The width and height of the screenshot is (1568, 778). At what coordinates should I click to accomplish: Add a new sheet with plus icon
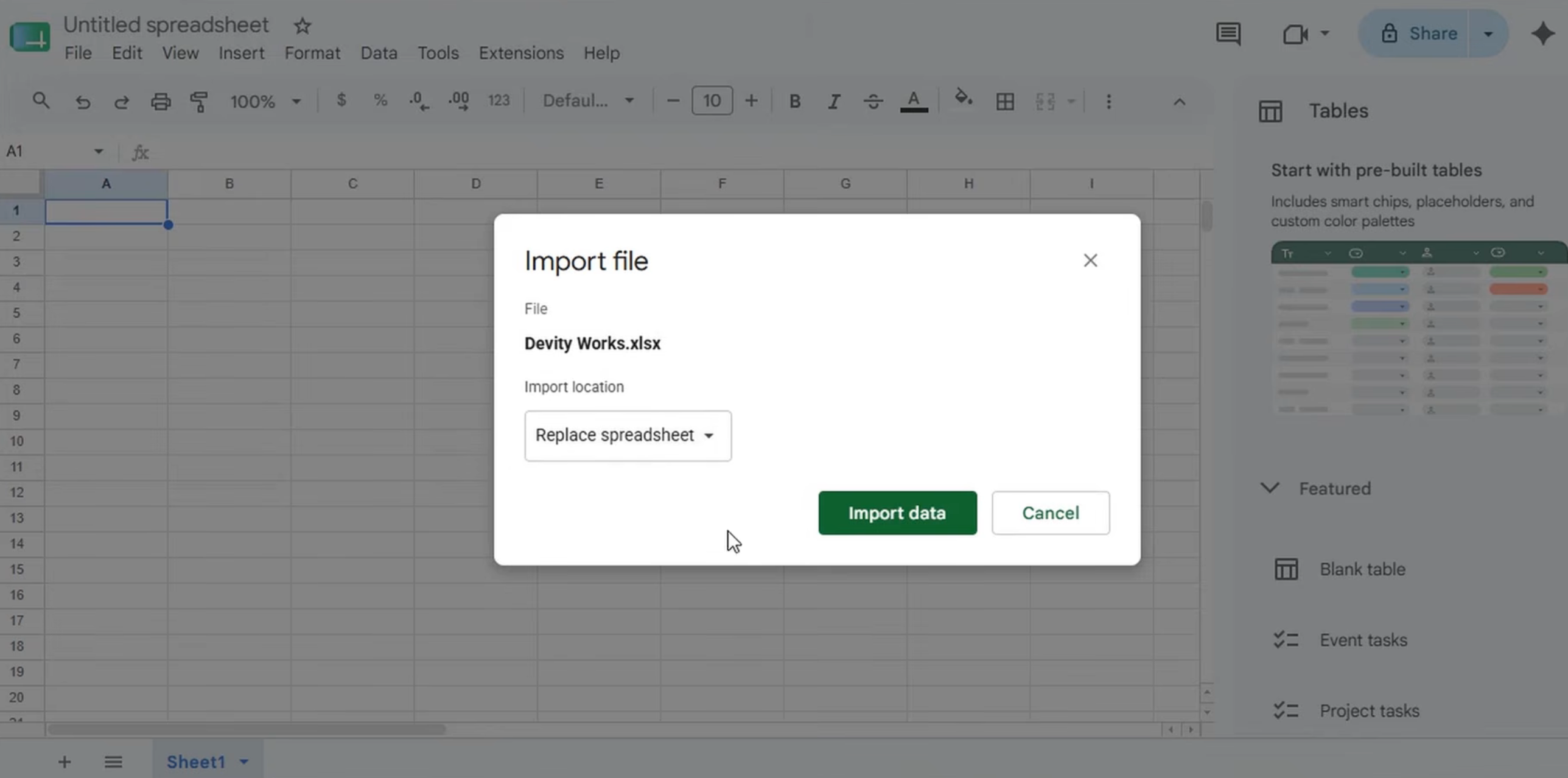(x=64, y=762)
